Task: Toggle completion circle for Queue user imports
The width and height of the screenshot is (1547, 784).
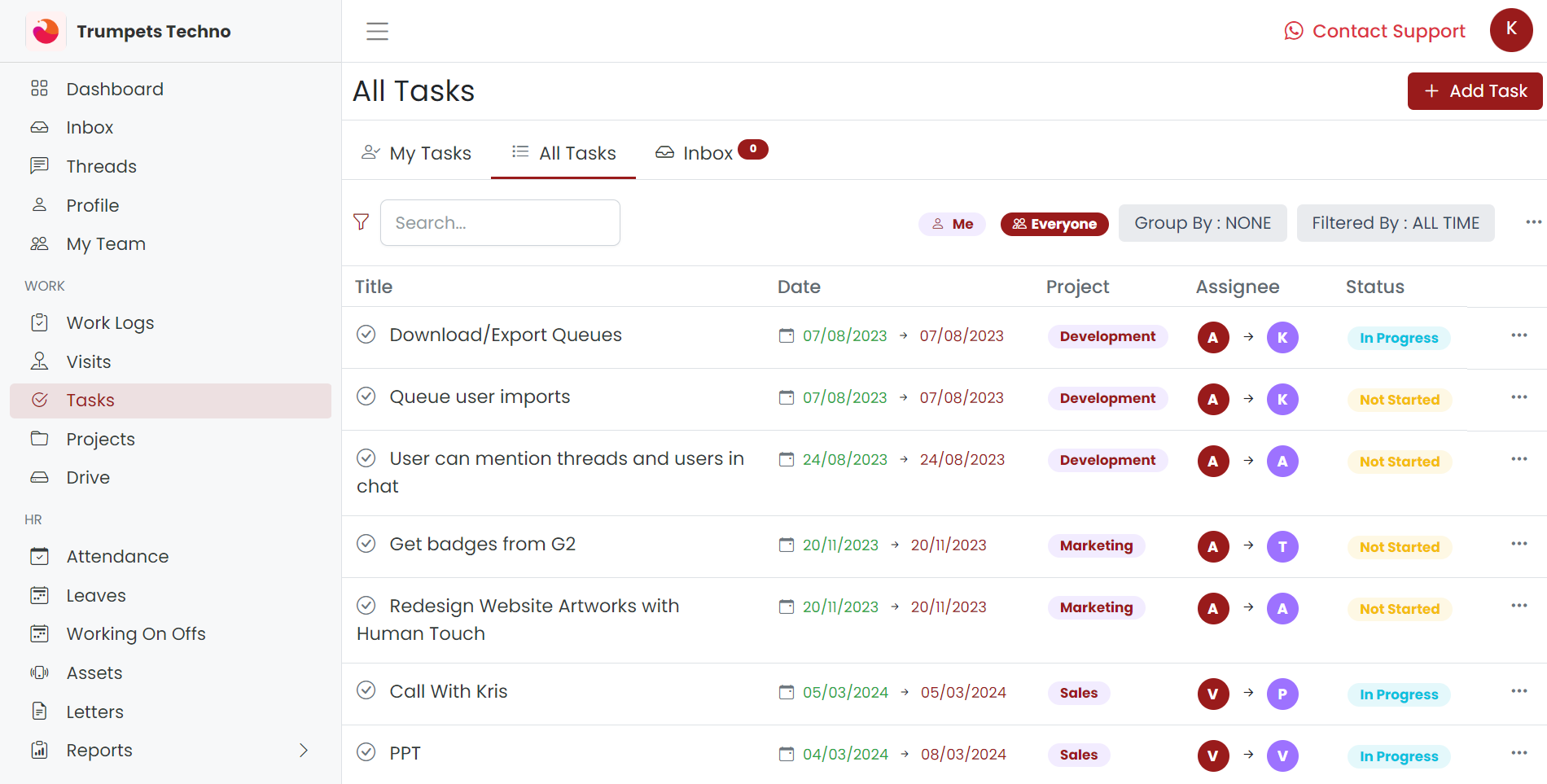Action: (x=366, y=396)
